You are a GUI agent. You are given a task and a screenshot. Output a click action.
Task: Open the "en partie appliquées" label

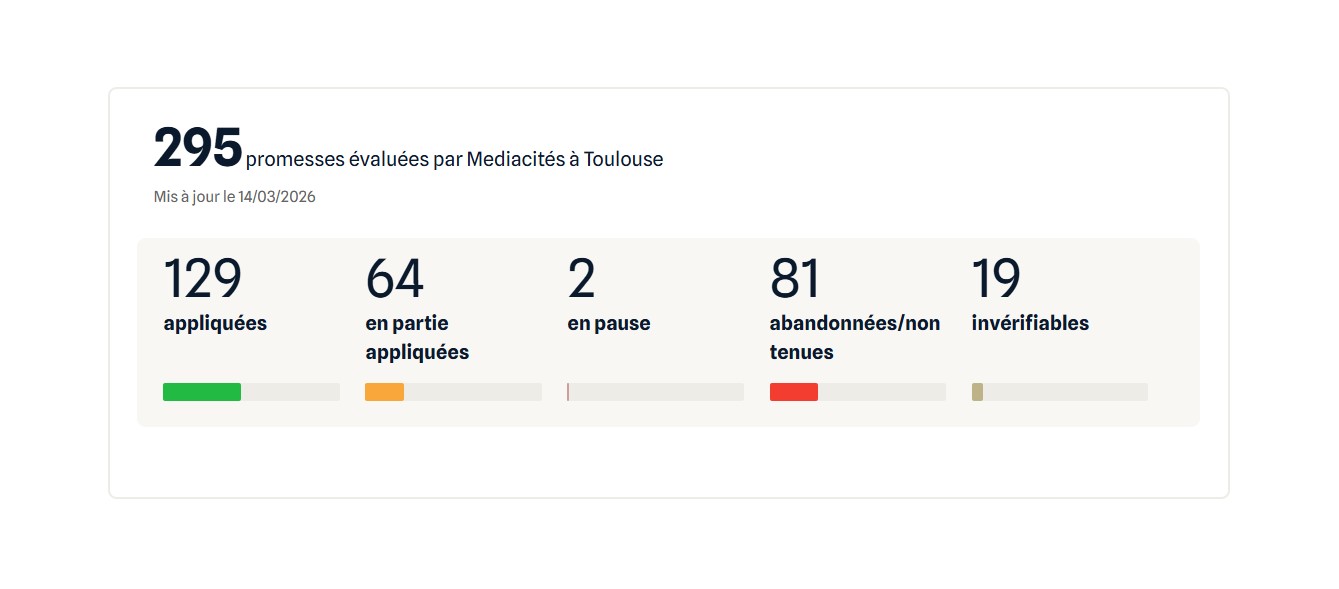(417, 338)
